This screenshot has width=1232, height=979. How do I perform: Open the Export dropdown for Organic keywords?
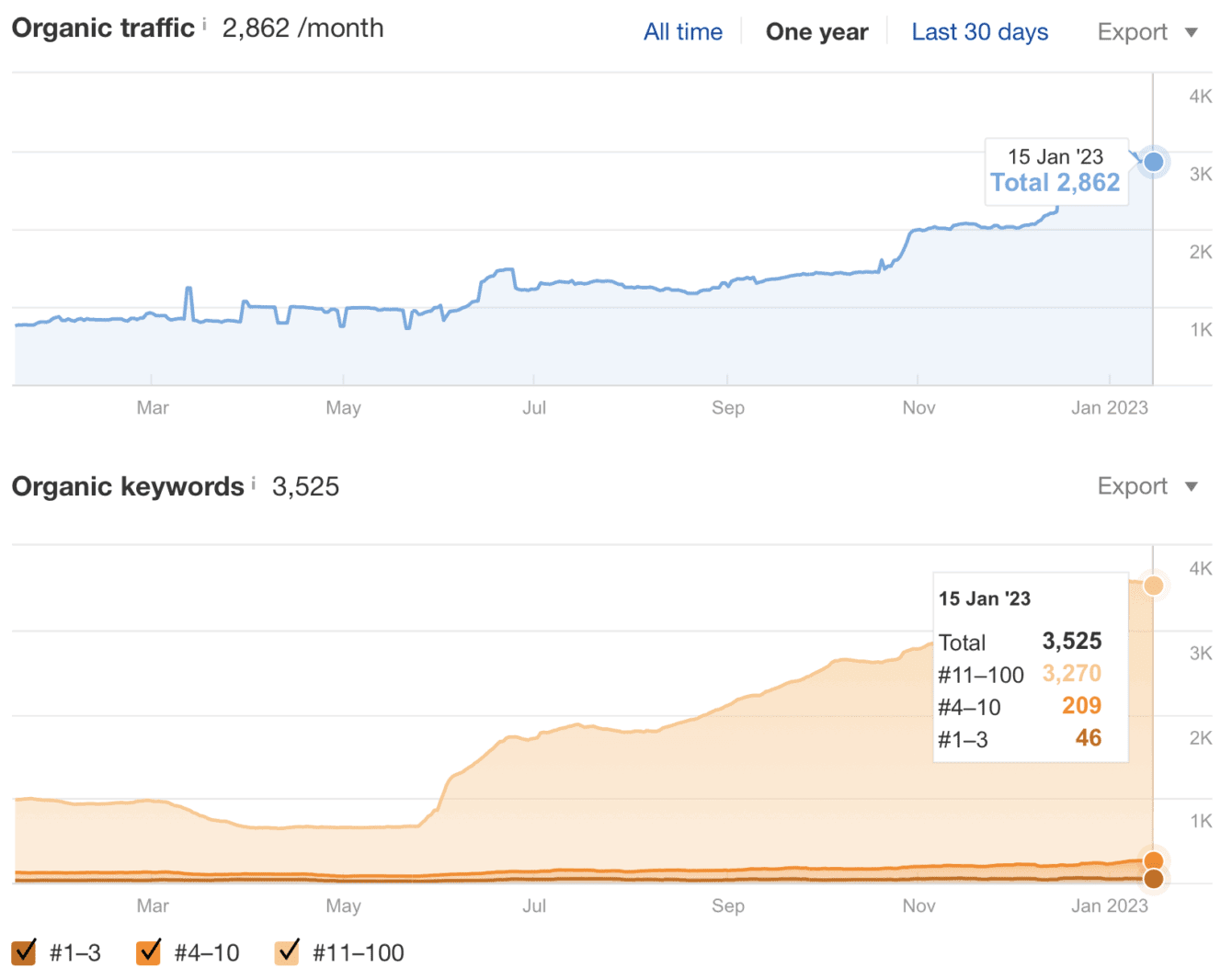(x=1146, y=486)
